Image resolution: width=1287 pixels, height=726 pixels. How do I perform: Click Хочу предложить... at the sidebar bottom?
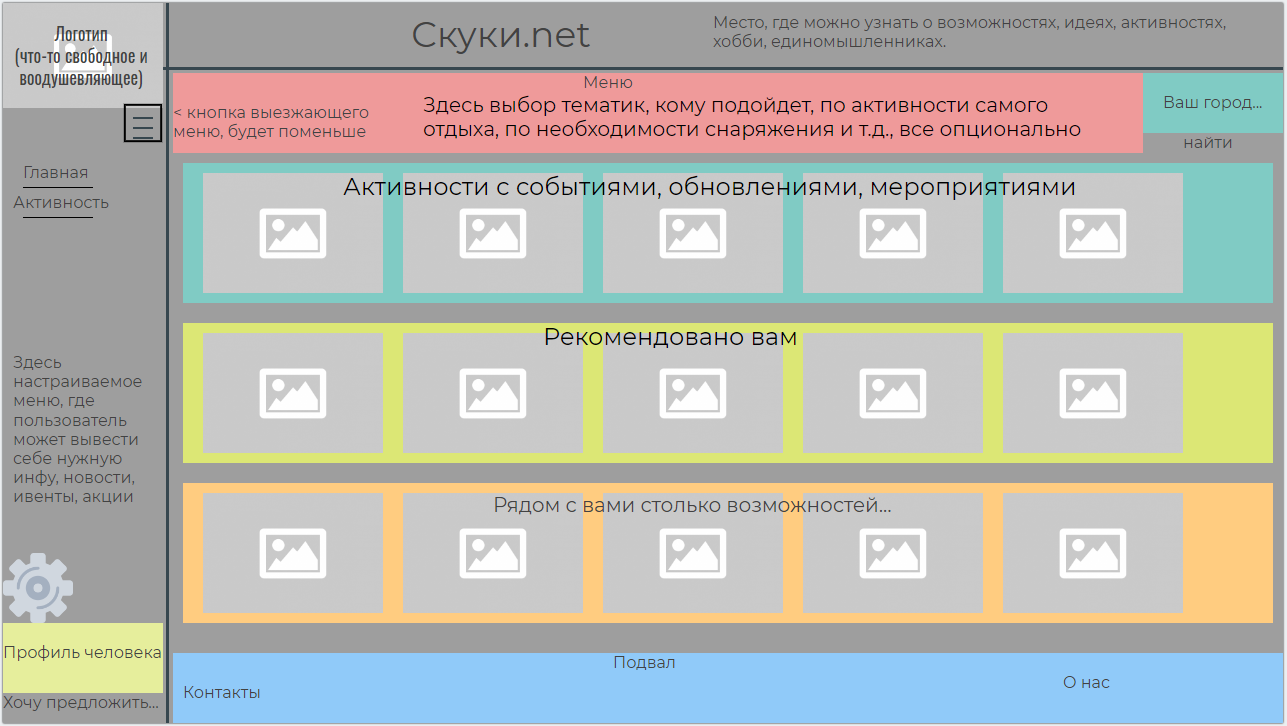80,703
